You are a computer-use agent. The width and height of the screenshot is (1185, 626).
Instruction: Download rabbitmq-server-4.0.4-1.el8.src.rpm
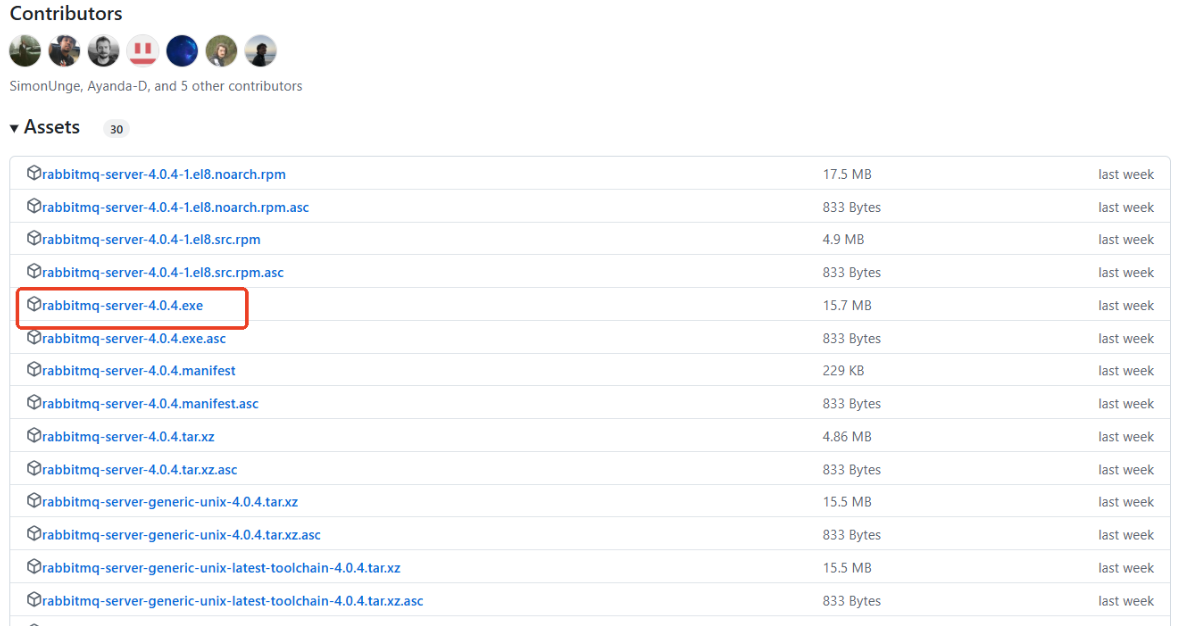[x=151, y=240]
